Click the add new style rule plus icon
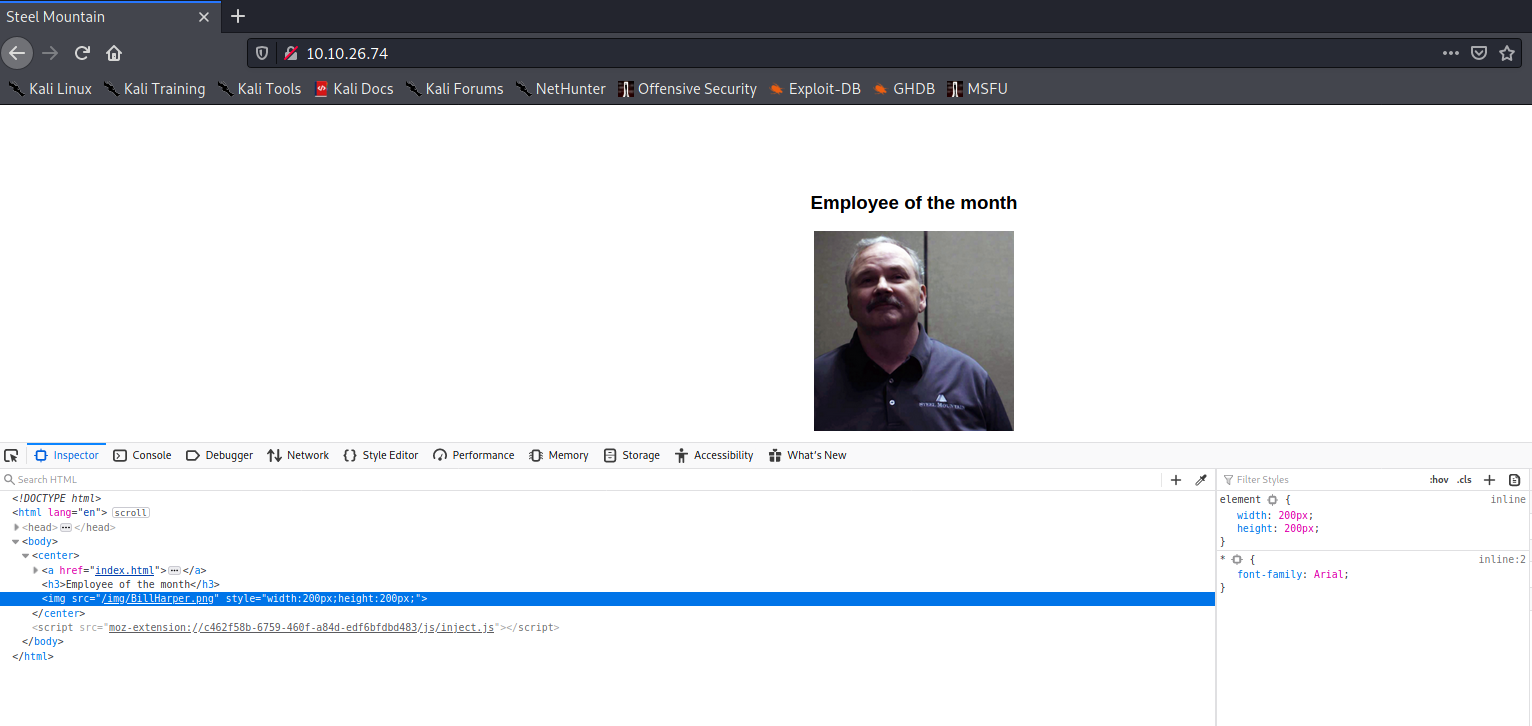 tap(1489, 480)
